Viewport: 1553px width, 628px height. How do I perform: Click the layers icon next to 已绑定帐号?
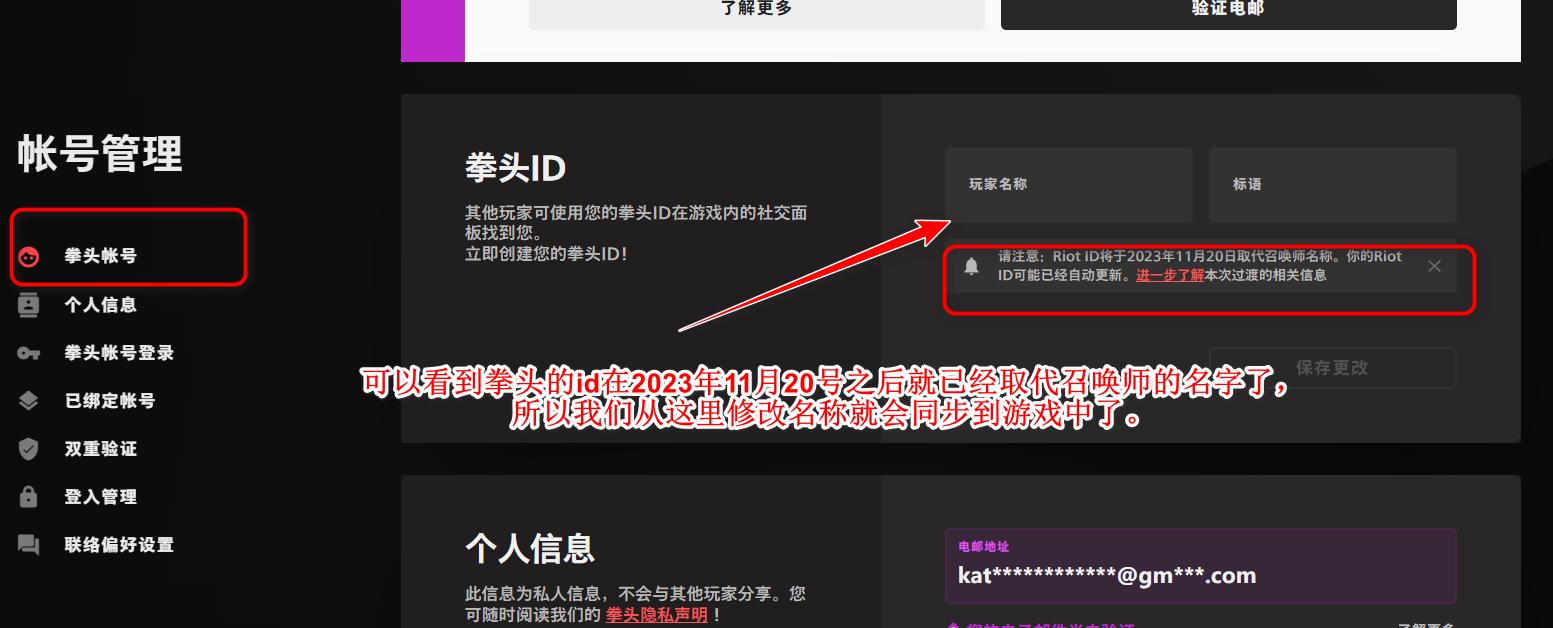click(29, 401)
